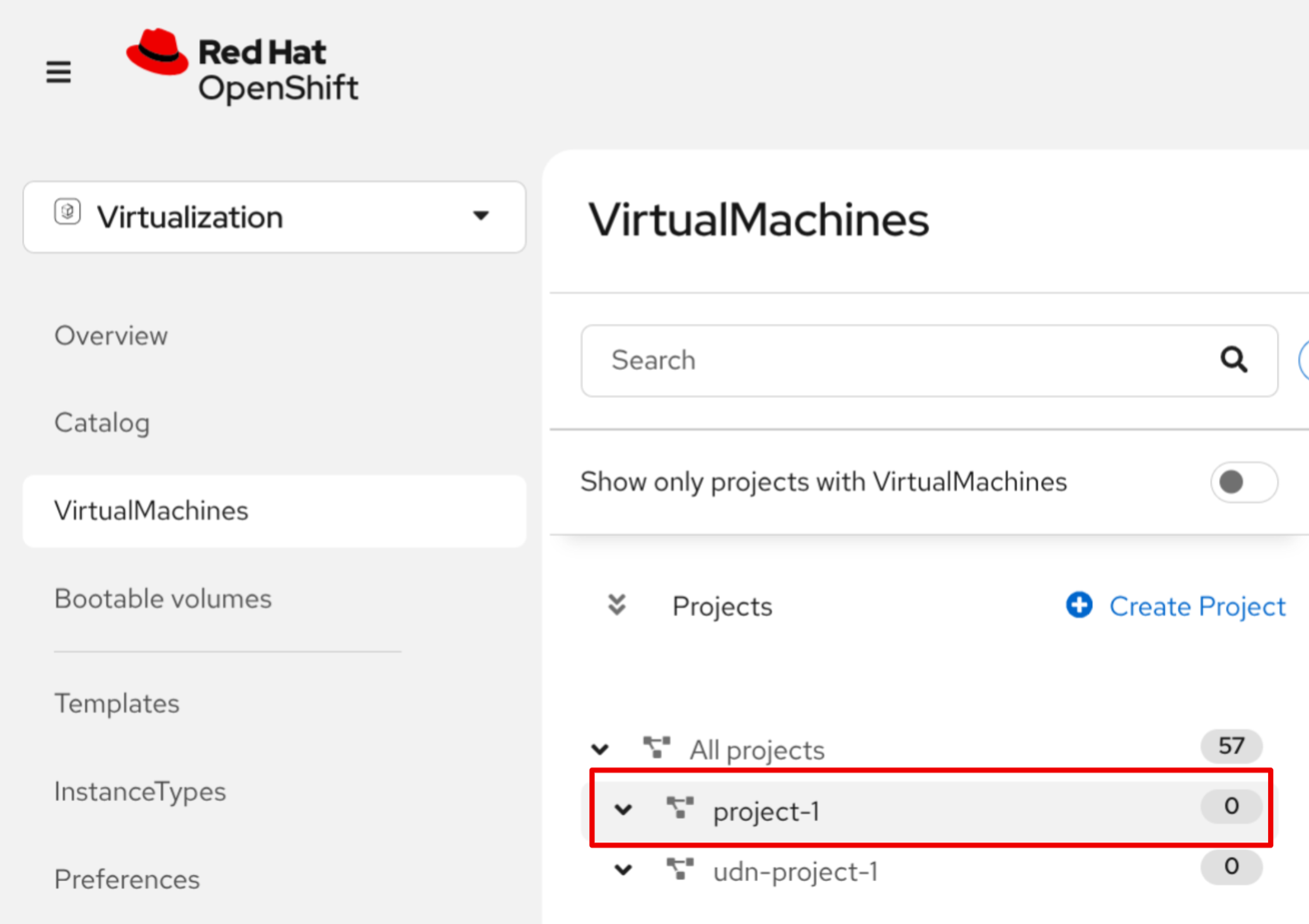Collapse the Projects panel with double chevron
1309x924 pixels.
(x=616, y=605)
